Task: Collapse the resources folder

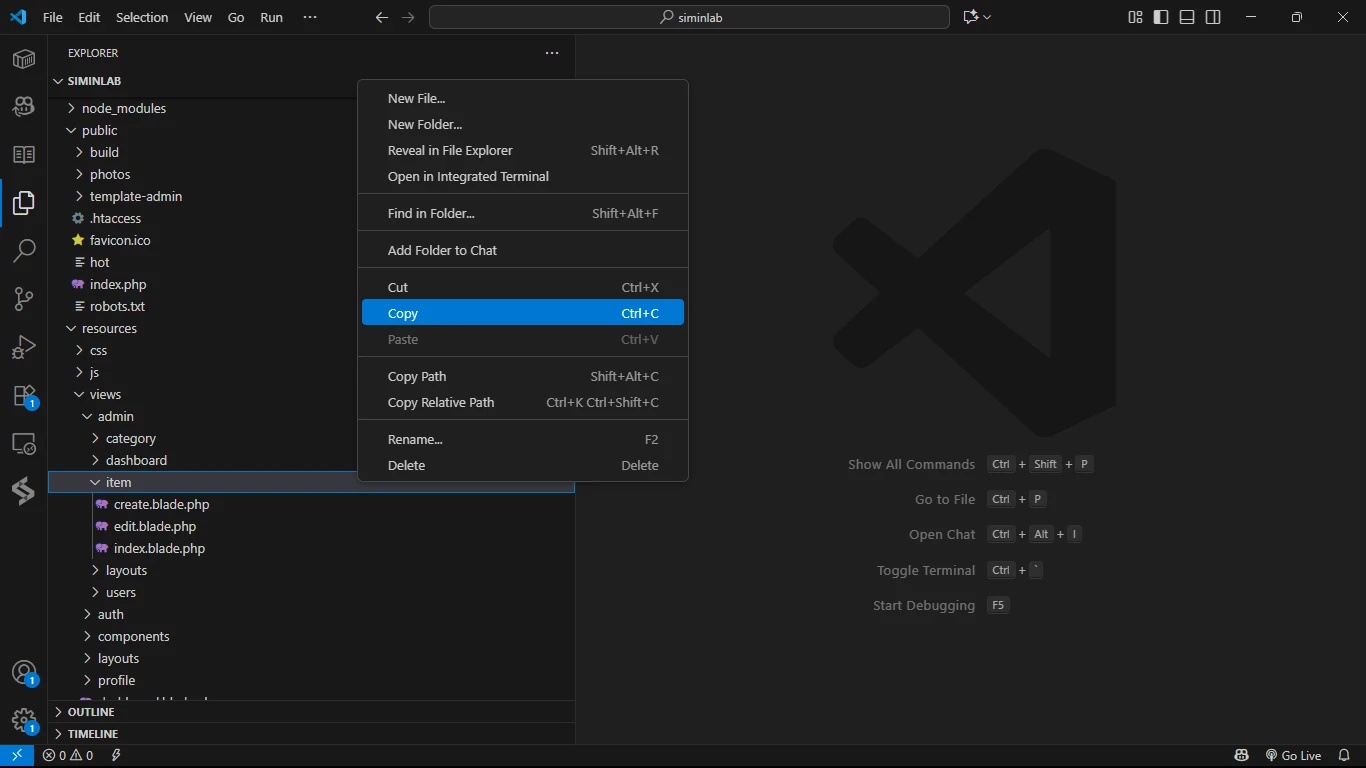Action: pyautogui.click(x=109, y=328)
